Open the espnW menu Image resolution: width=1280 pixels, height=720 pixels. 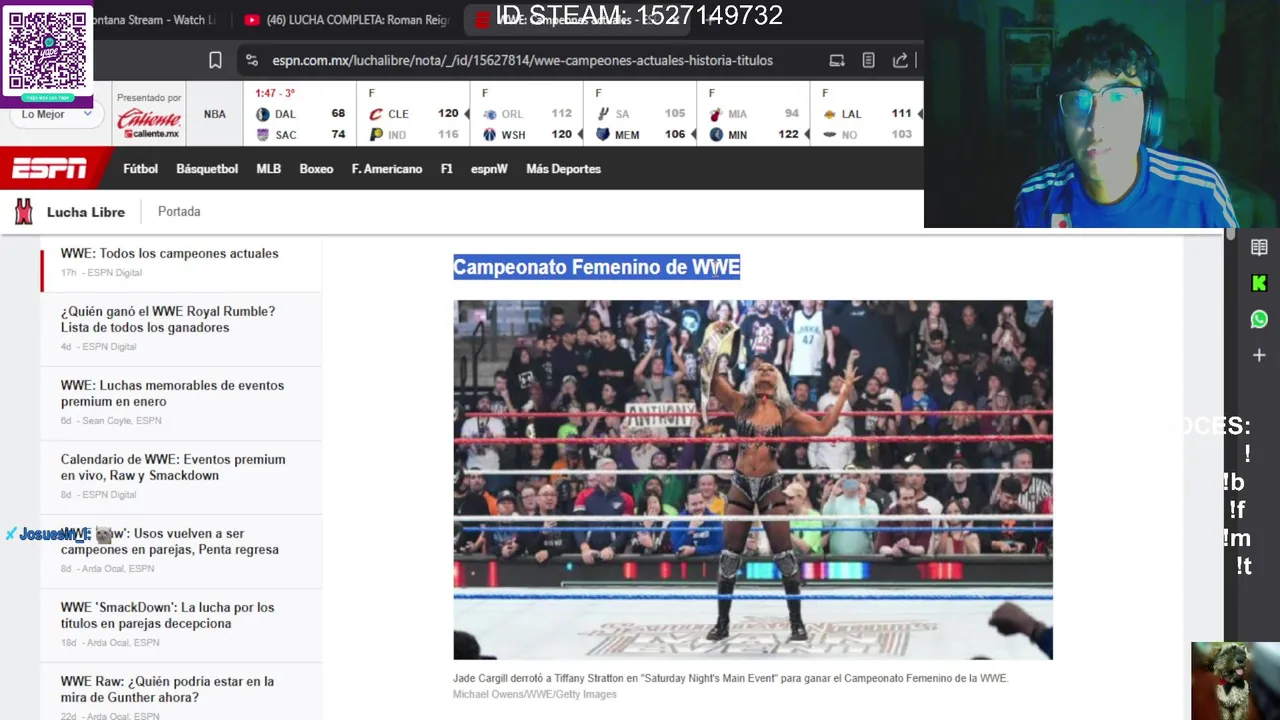[x=489, y=169]
